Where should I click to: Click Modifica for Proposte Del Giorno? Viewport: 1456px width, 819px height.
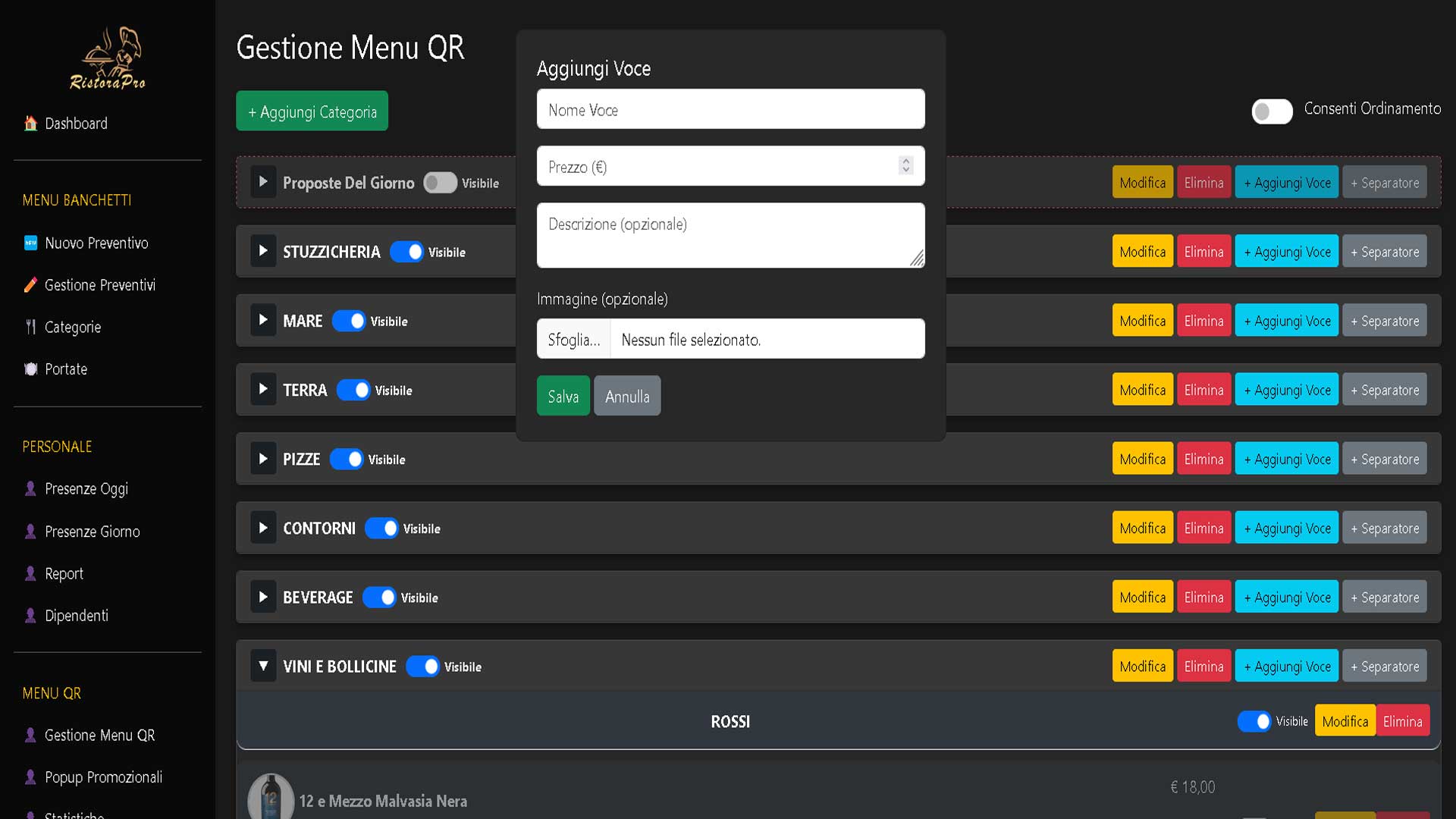[x=1143, y=182]
